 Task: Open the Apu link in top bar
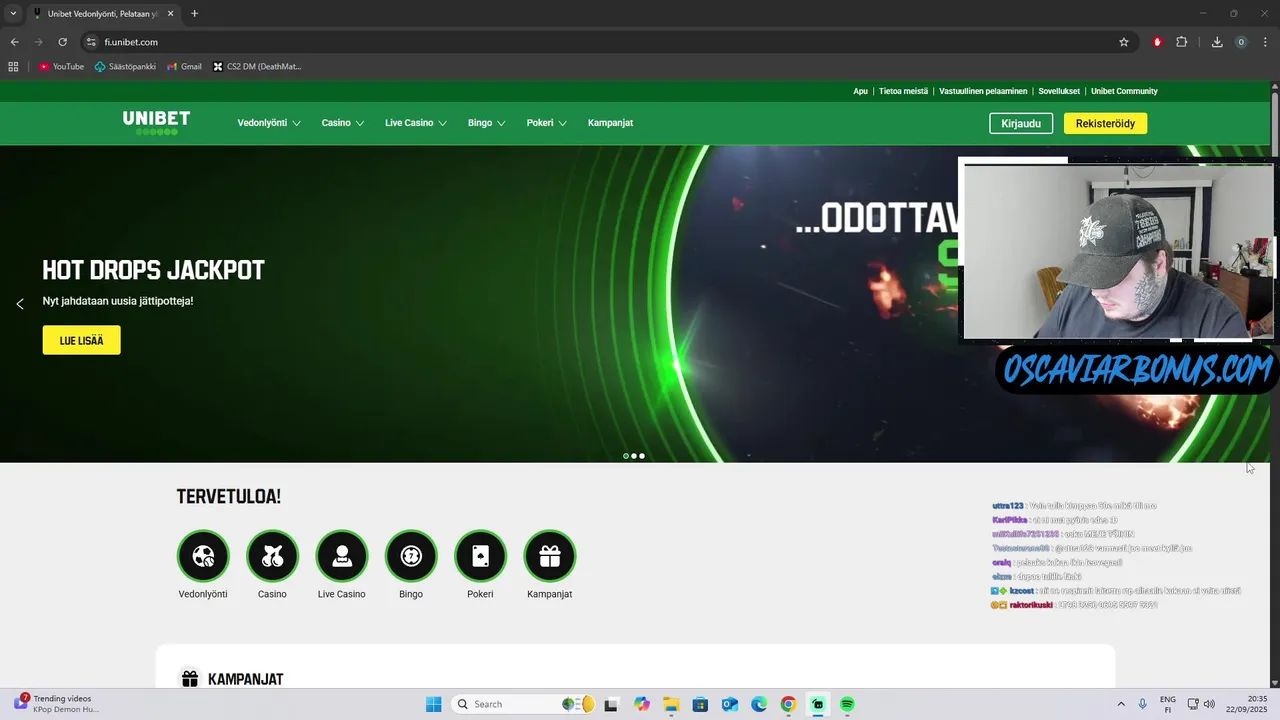point(860,91)
